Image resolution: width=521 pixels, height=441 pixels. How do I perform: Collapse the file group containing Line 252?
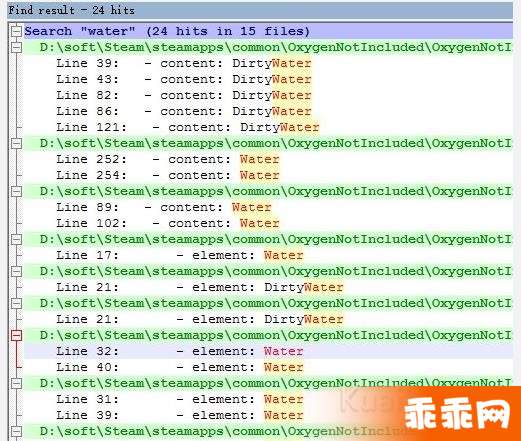pyautogui.click(x=16, y=144)
